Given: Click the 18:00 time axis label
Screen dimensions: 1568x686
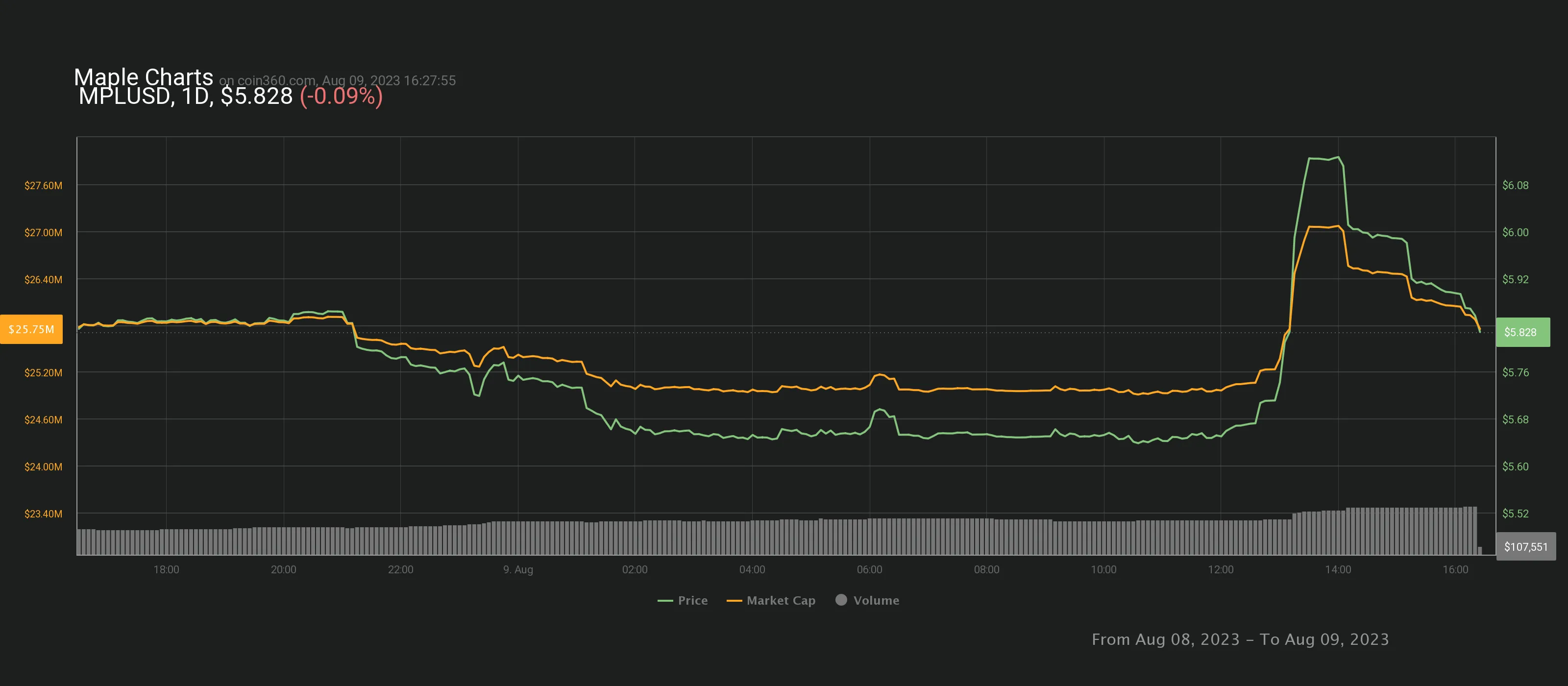Looking at the screenshot, I should click(166, 570).
